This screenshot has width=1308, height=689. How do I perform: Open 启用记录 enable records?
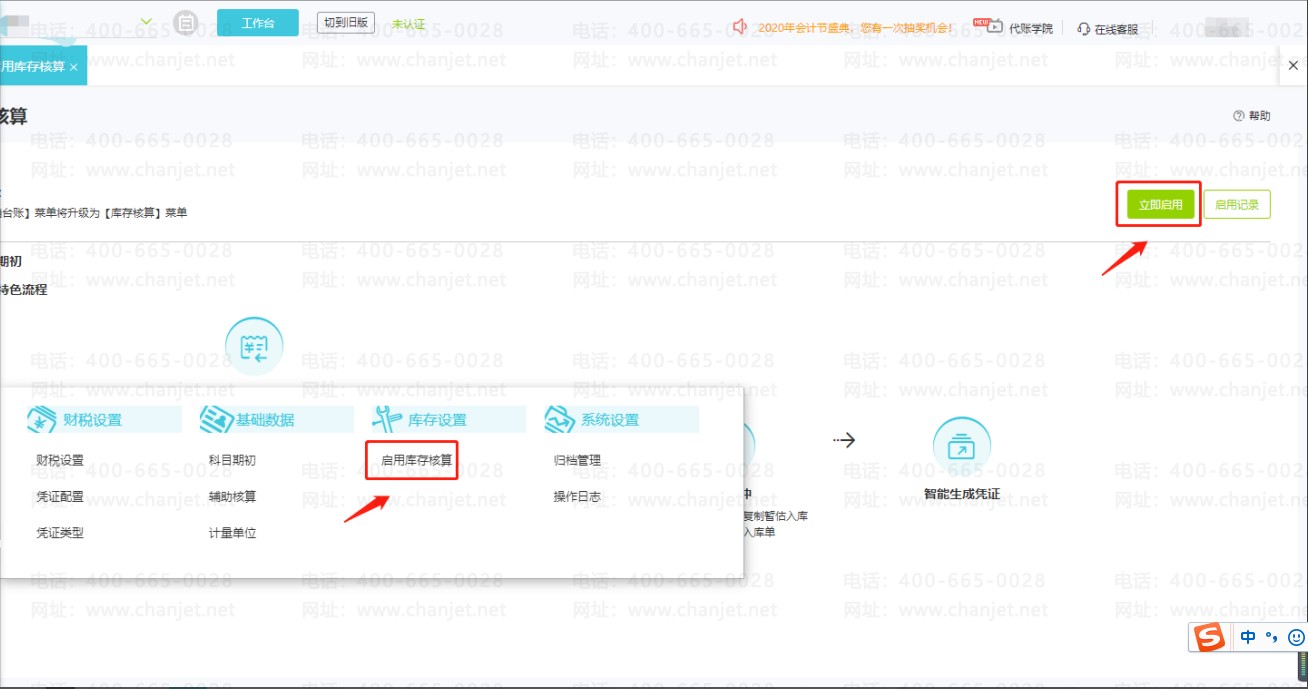click(1236, 205)
